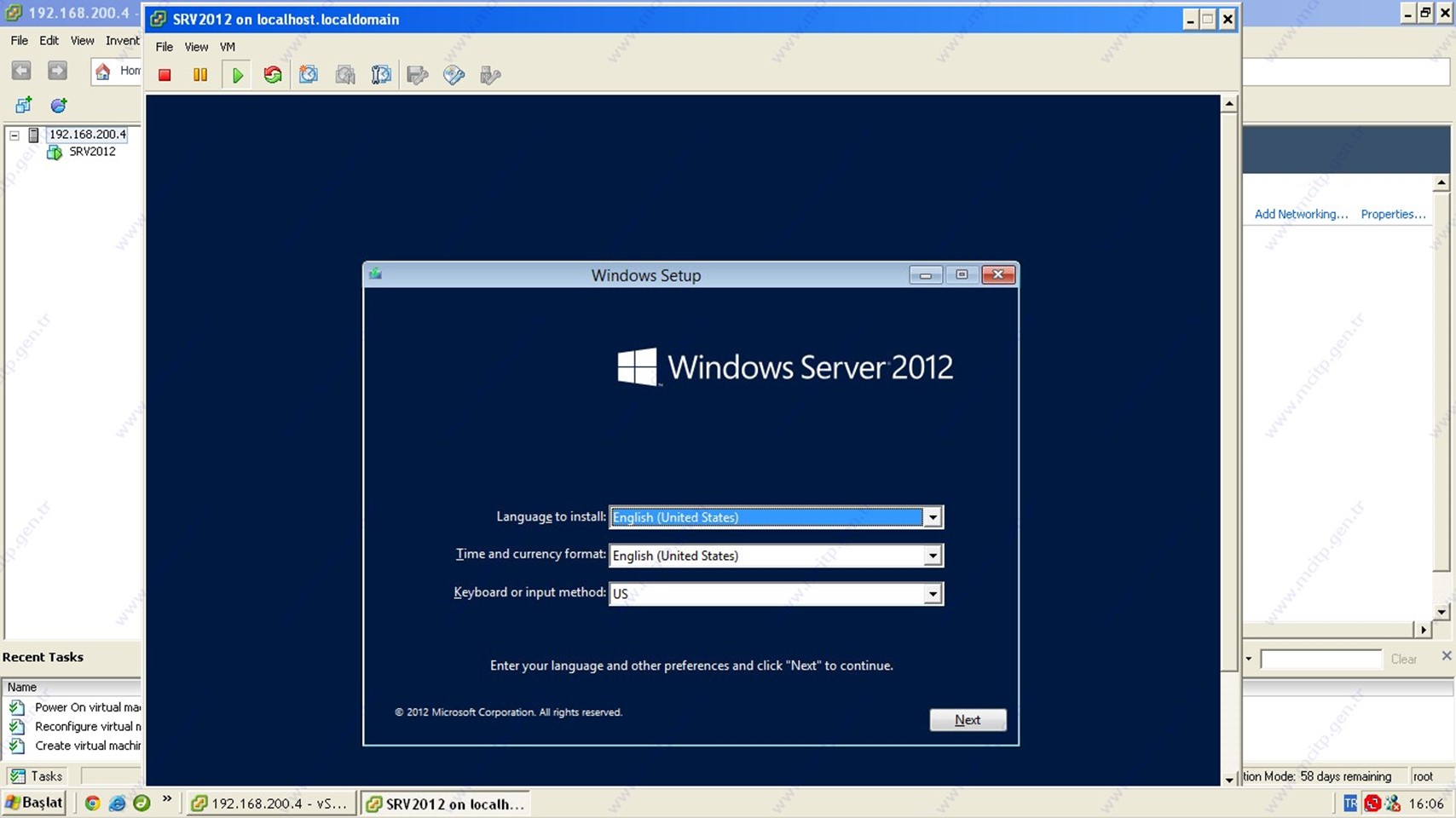
Task: Click the Properties link
Action: pyautogui.click(x=1393, y=214)
